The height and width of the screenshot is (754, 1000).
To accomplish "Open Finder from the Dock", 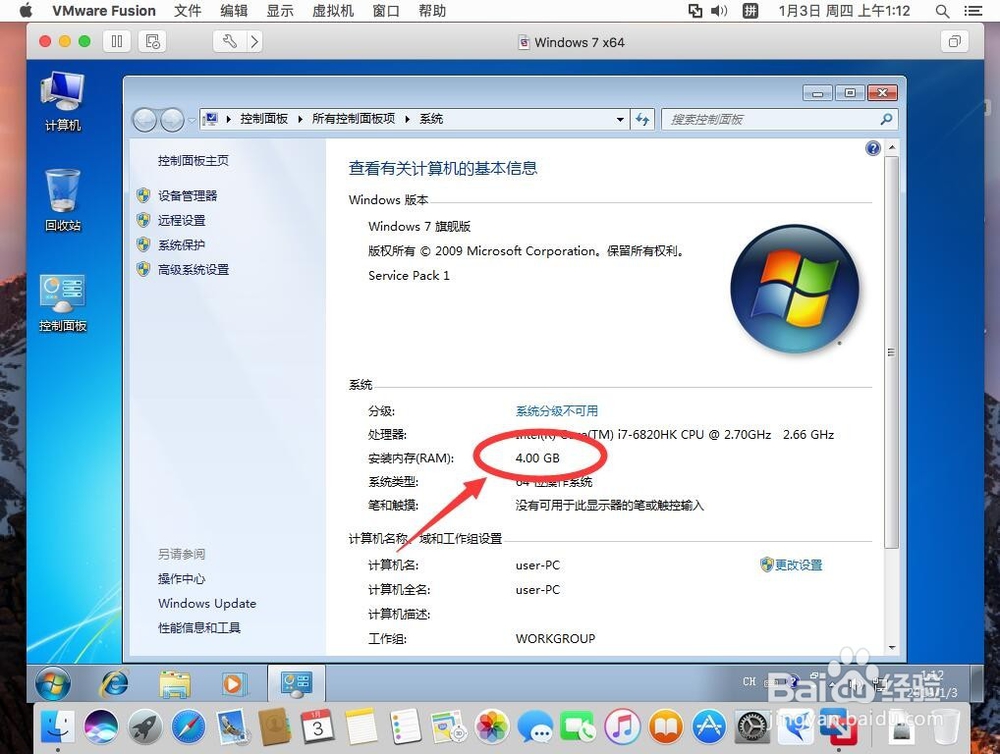I will (x=58, y=726).
